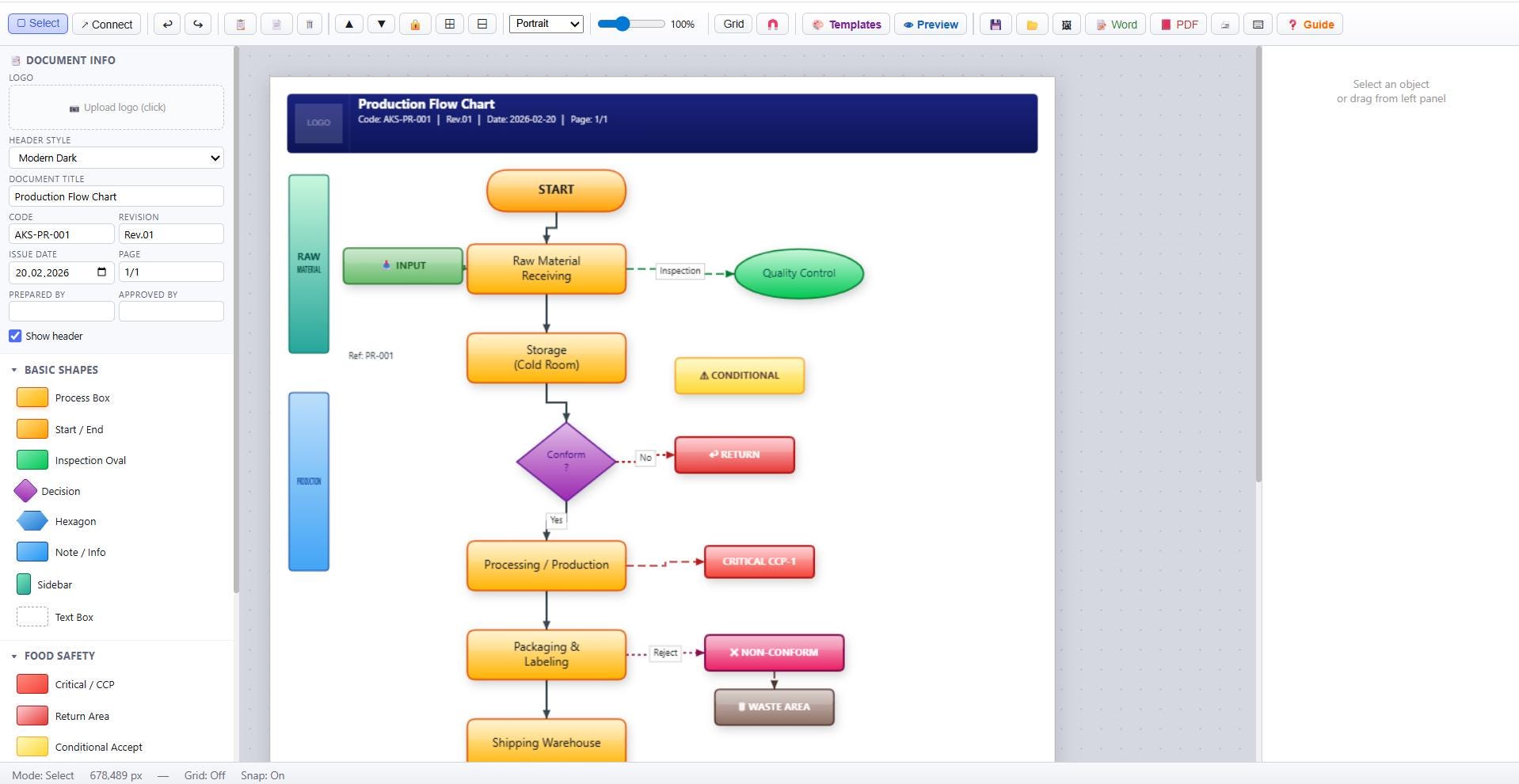Click the zoom slider handle
Viewport: 1519px width, 784px height.
coord(622,24)
